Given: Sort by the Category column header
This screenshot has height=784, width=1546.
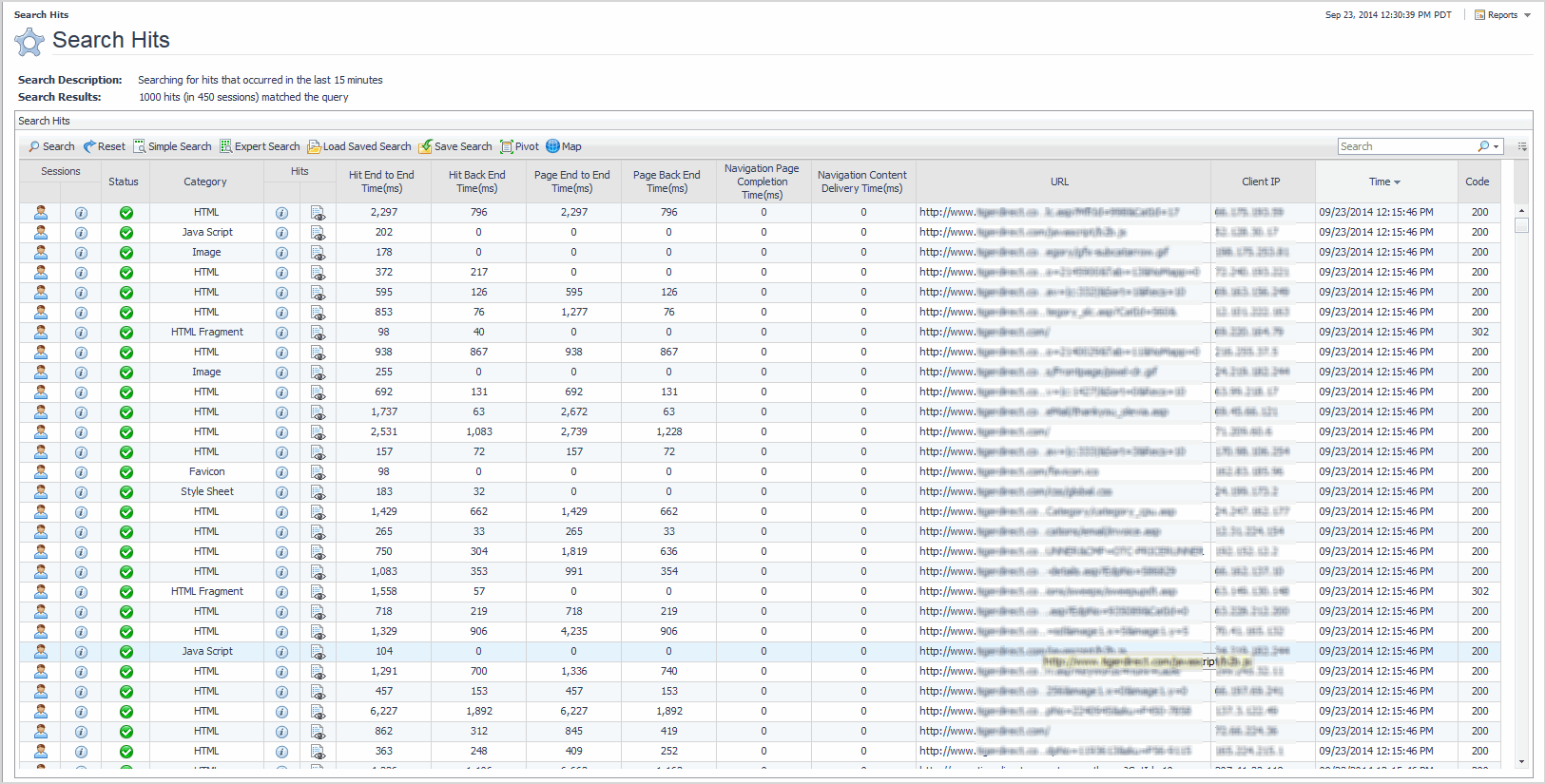Looking at the screenshot, I should pos(205,182).
